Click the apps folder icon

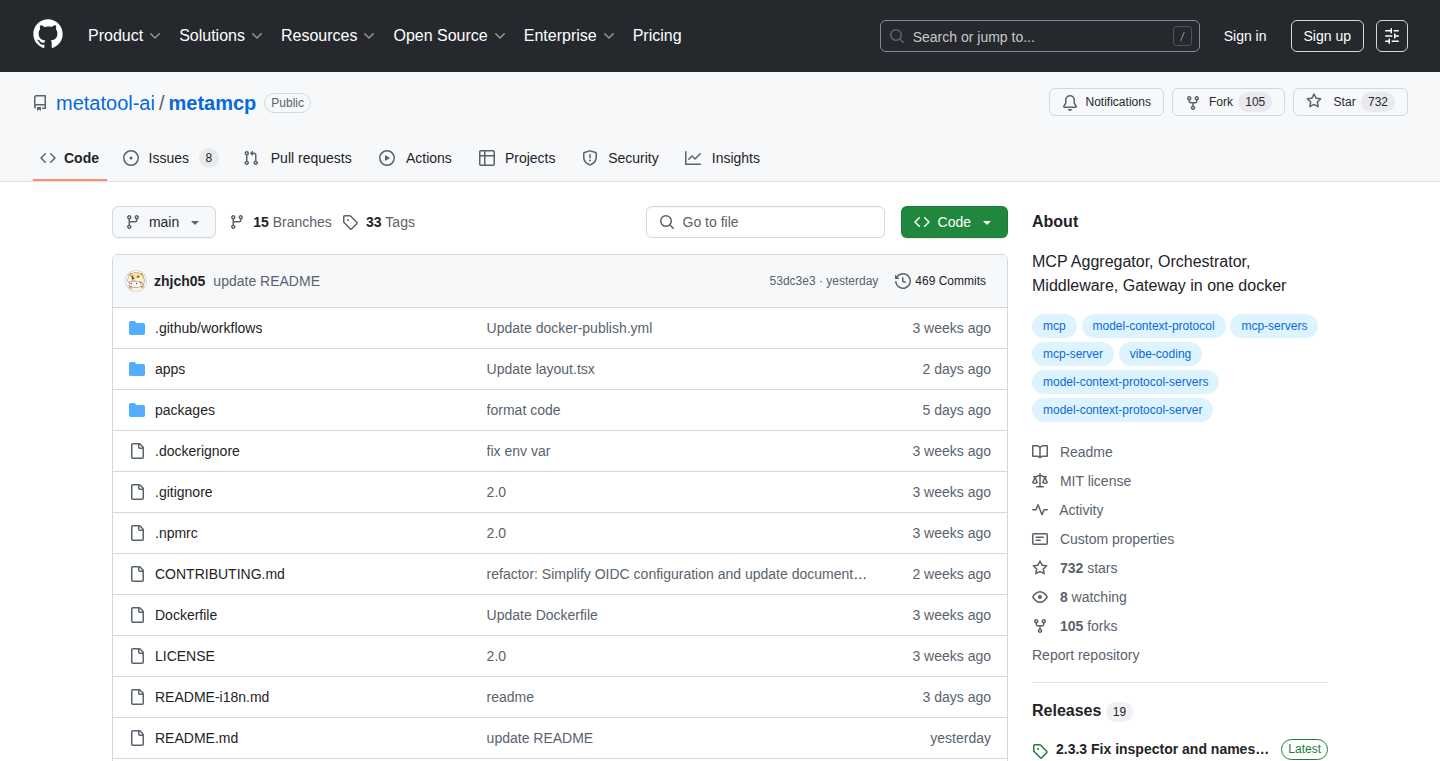(x=137, y=369)
